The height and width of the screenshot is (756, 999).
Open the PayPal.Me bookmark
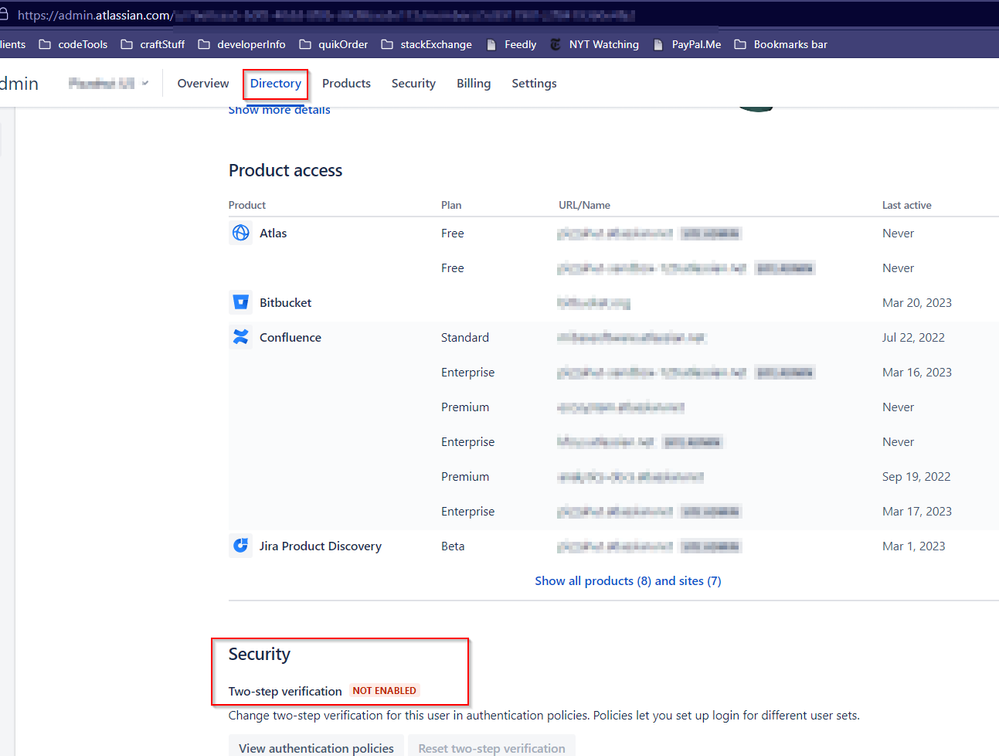point(687,45)
